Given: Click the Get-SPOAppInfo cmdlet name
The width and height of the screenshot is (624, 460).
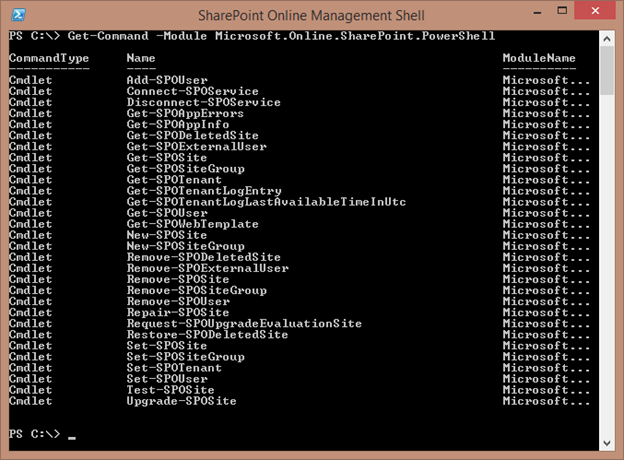Looking at the screenshot, I should pyautogui.click(x=178, y=125).
